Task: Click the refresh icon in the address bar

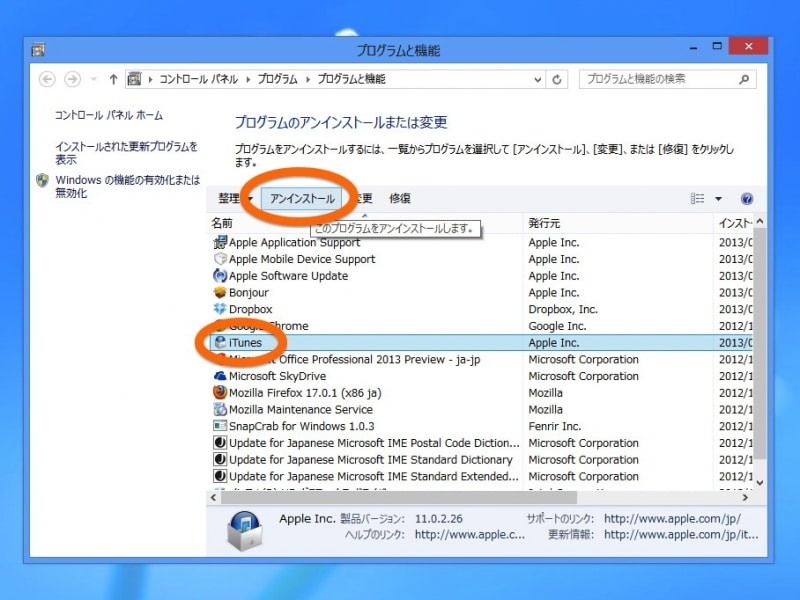Action: [x=557, y=79]
